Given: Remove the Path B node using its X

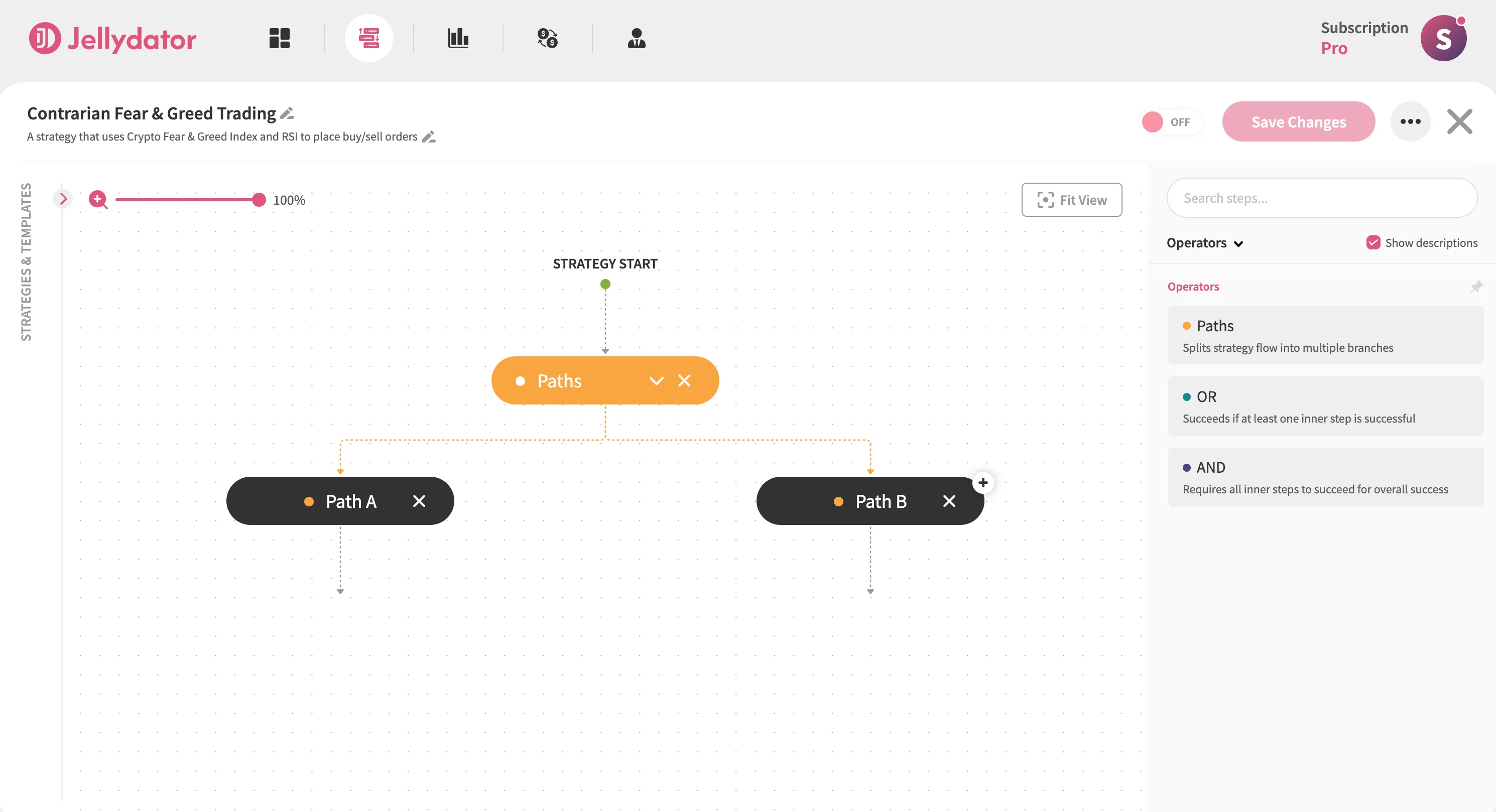Looking at the screenshot, I should pyautogui.click(x=949, y=501).
